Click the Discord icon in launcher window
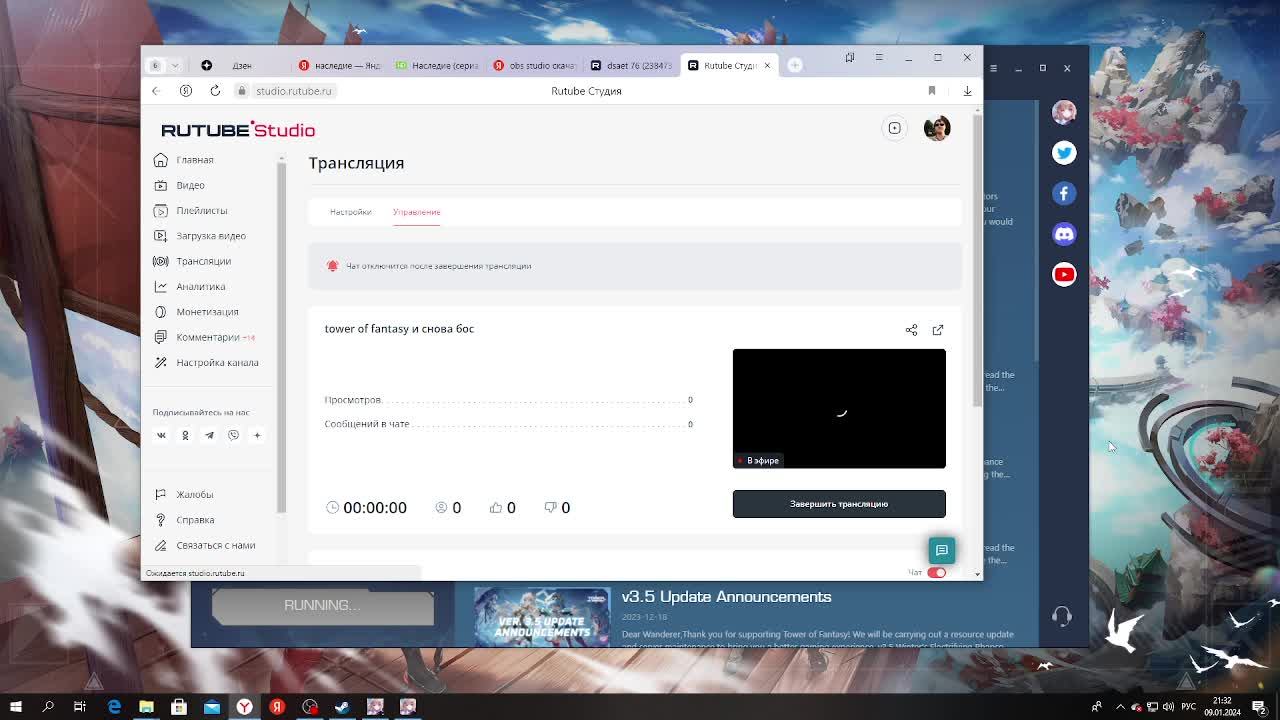Image resolution: width=1280 pixels, height=720 pixels. coord(1064,234)
